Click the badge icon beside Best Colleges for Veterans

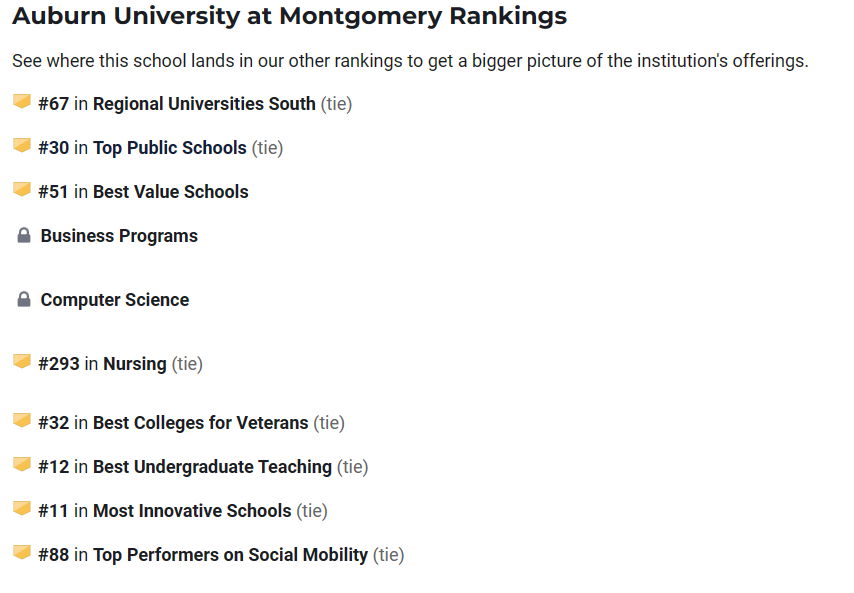(22, 421)
